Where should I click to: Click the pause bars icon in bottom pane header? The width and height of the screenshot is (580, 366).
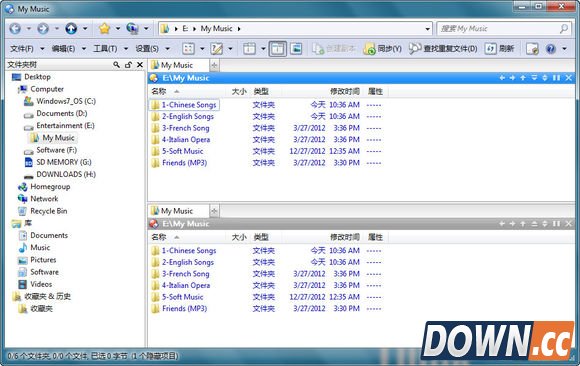556,224
